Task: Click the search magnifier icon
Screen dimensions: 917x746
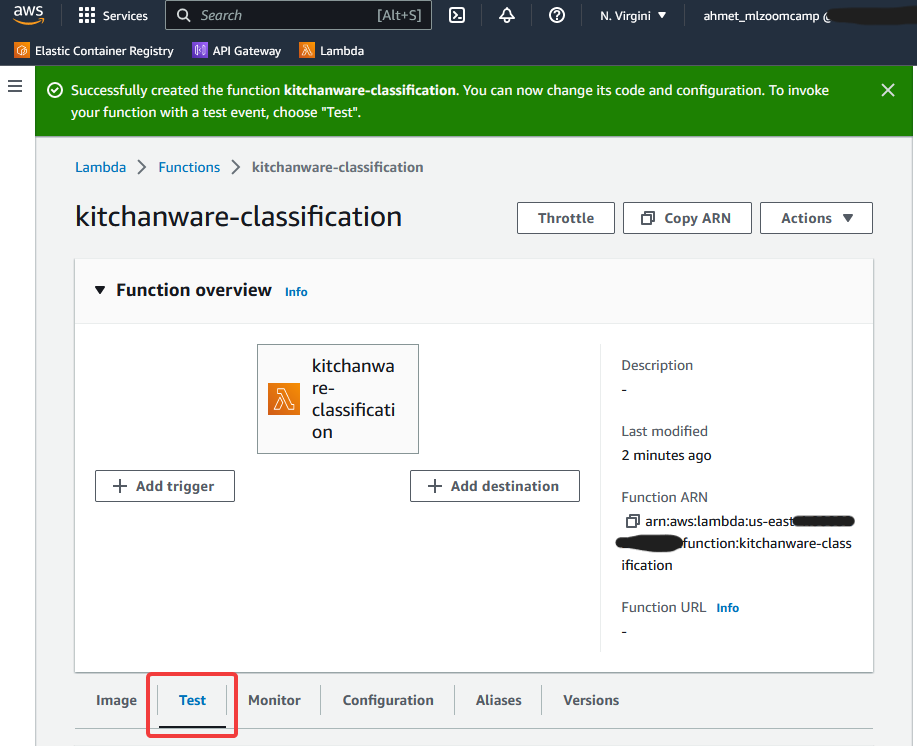Action: pyautogui.click(x=184, y=15)
